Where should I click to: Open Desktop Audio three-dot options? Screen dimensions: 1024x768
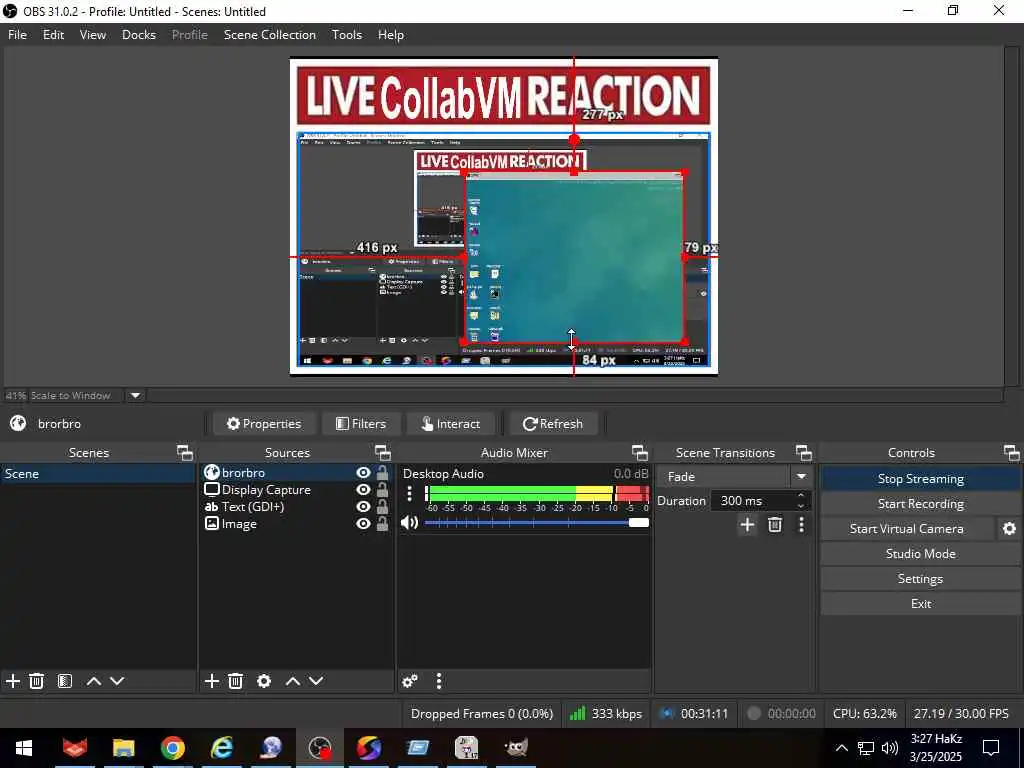pyautogui.click(x=409, y=494)
